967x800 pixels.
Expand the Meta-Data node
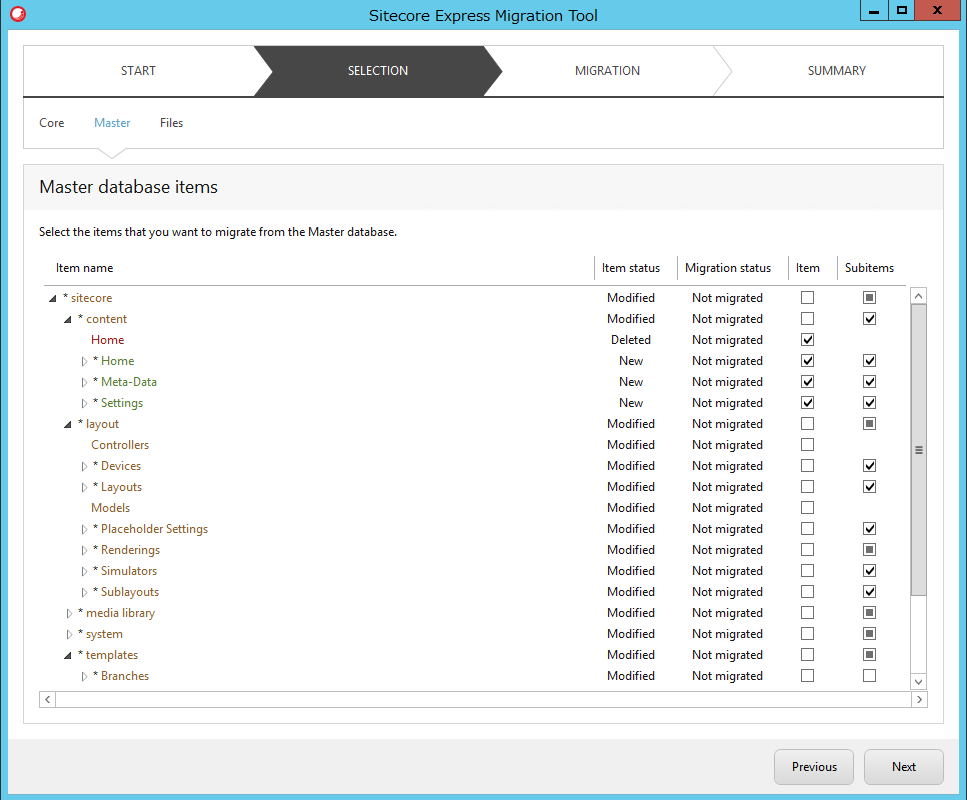click(x=84, y=382)
